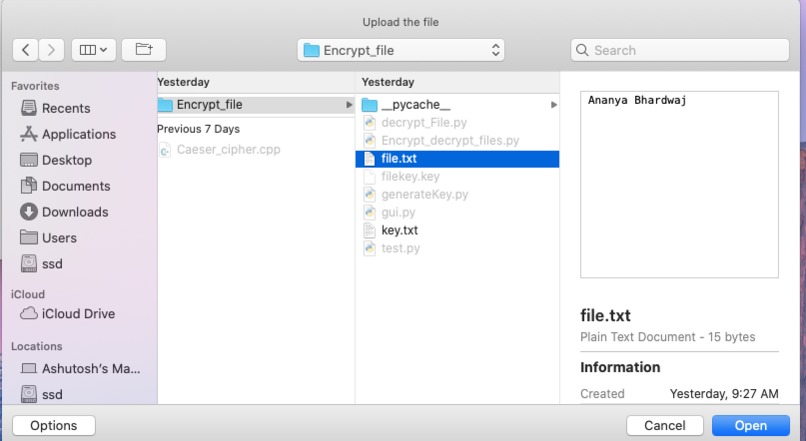Click the Documents sidebar icon
806x441 pixels.
29,185
